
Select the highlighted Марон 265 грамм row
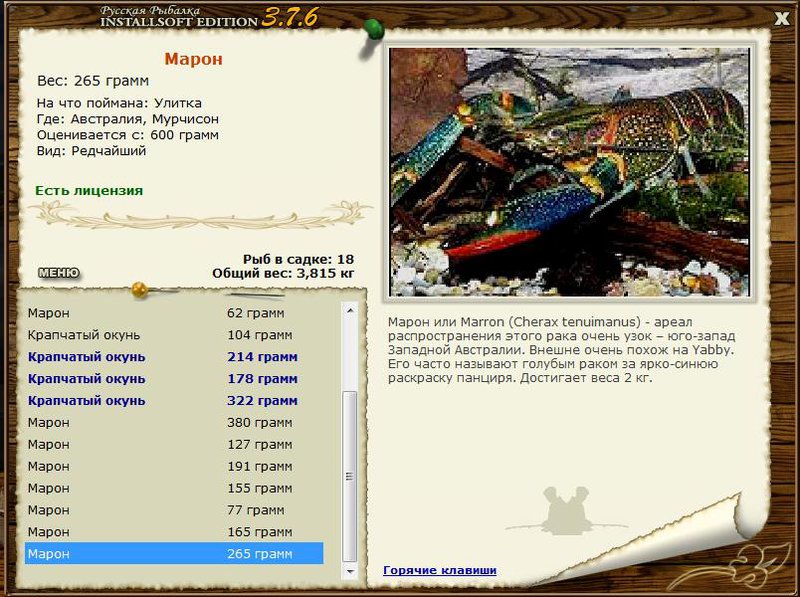coord(174,553)
